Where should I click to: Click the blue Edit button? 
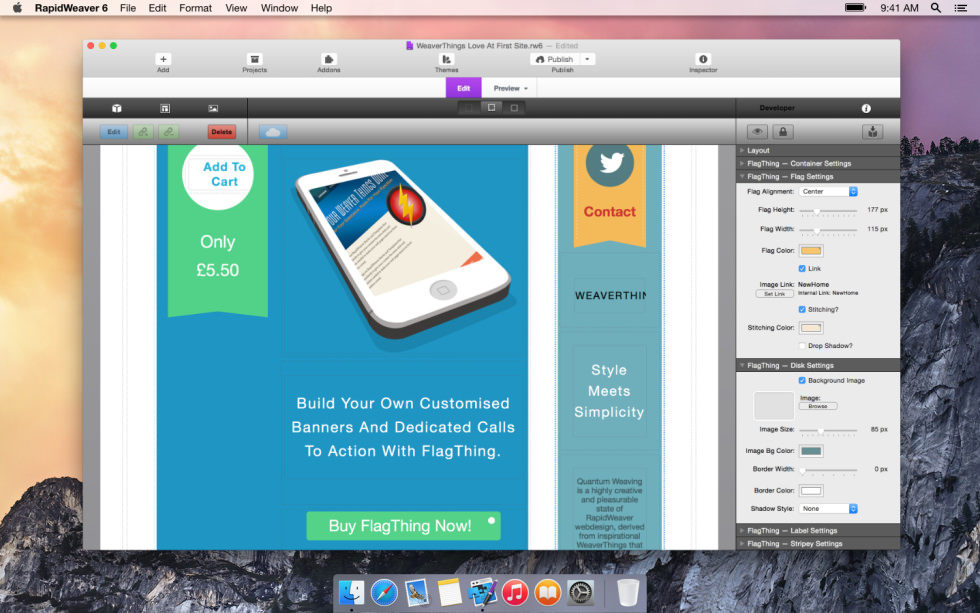tap(114, 132)
